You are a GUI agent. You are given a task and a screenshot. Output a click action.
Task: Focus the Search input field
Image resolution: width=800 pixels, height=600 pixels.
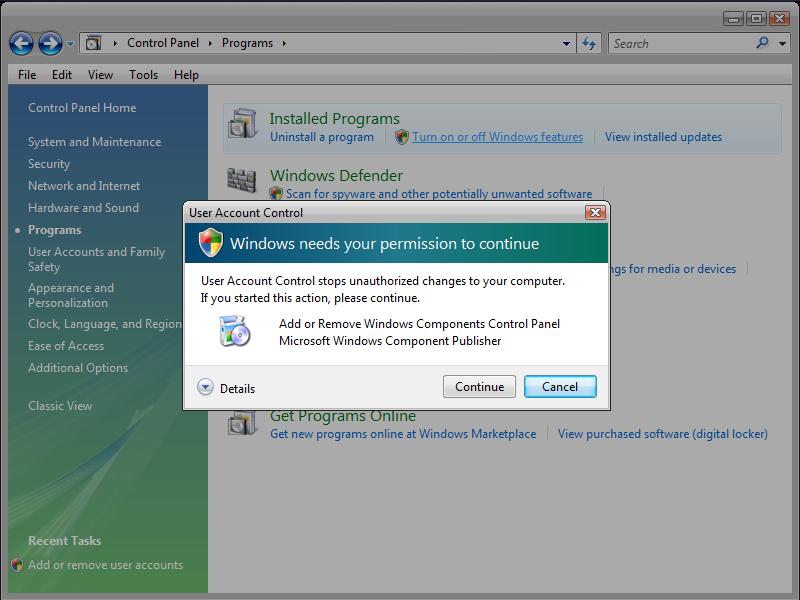(681, 43)
